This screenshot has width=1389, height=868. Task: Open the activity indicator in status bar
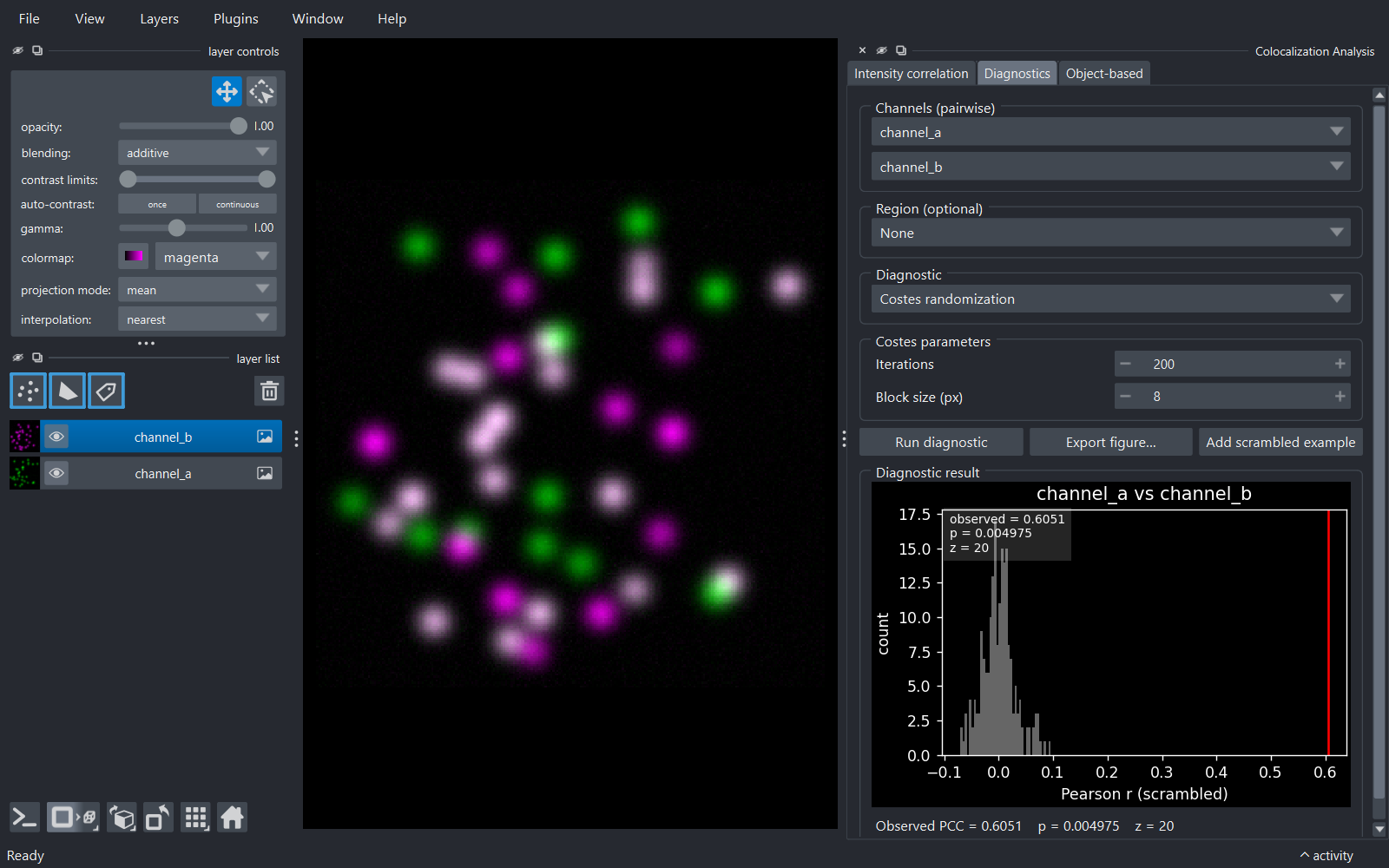click(1326, 855)
